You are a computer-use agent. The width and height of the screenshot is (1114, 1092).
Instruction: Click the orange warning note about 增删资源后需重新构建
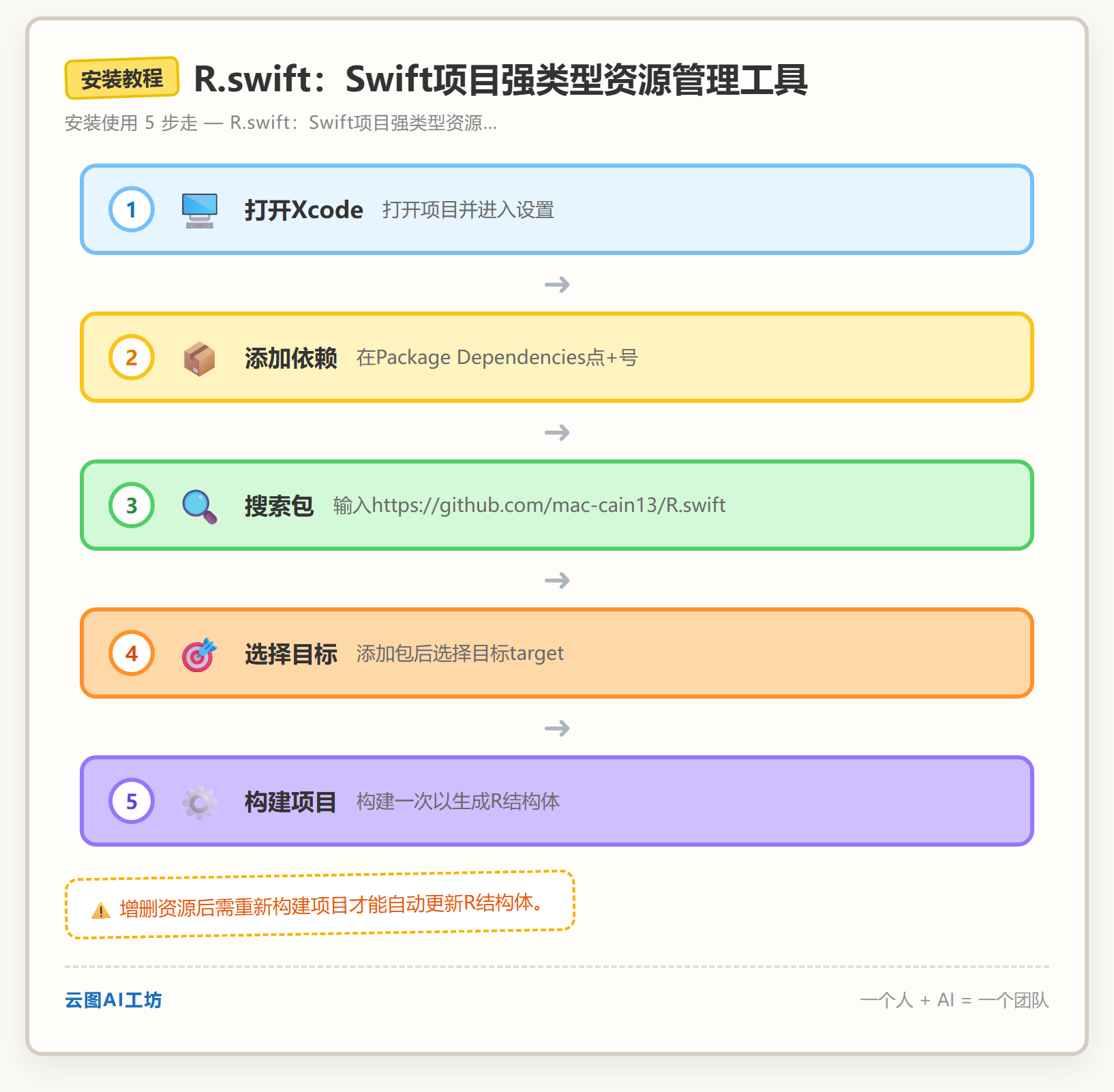[x=320, y=905]
